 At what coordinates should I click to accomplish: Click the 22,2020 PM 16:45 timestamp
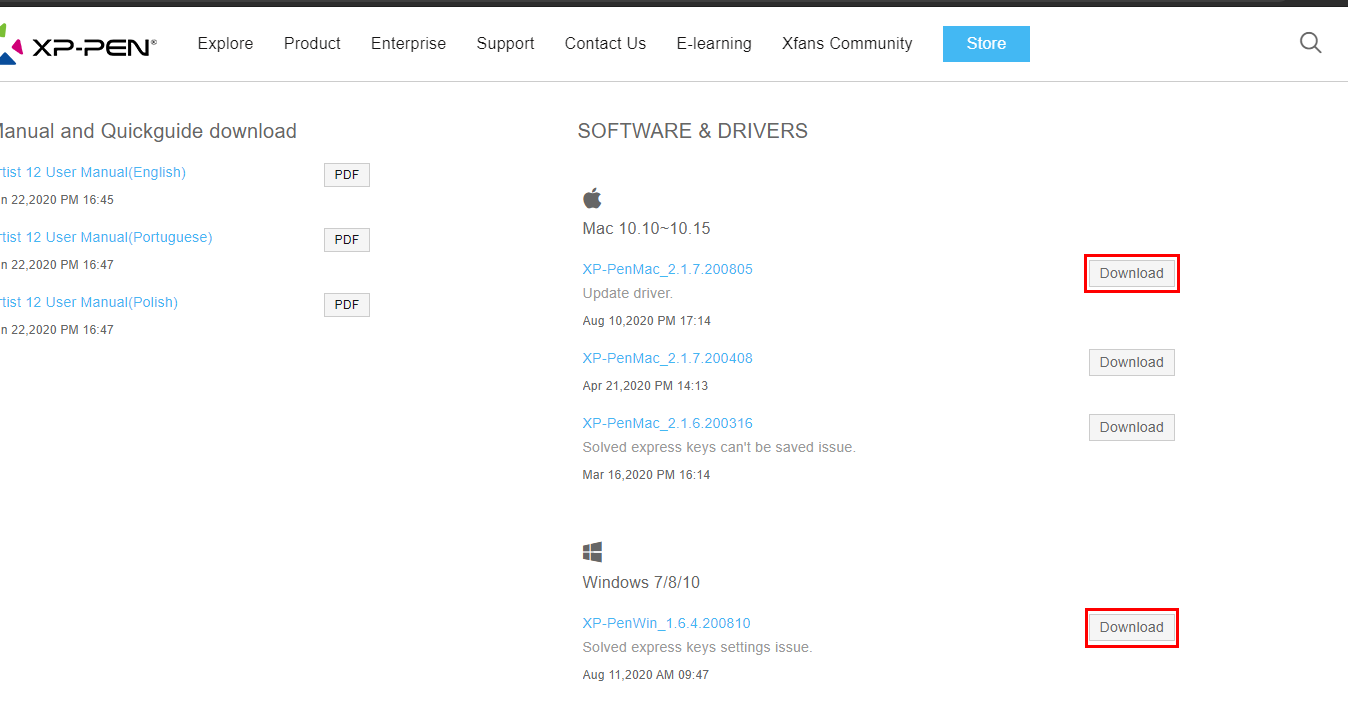(57, 200)
